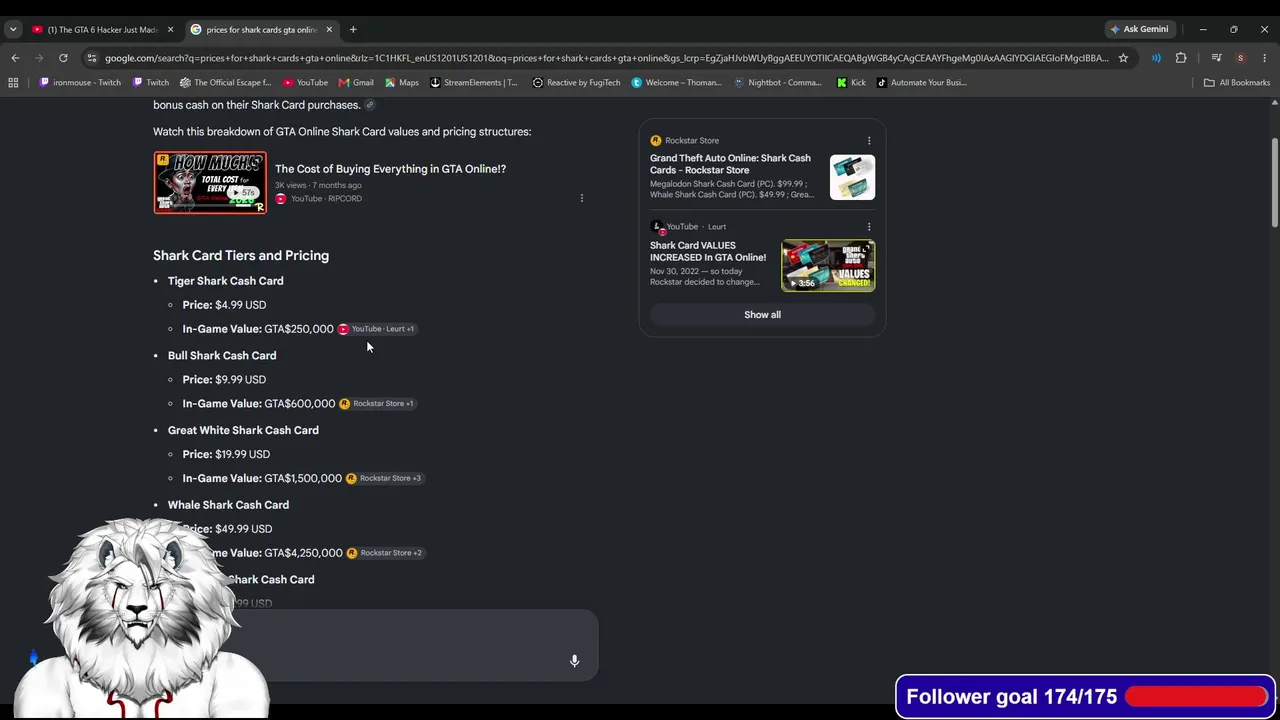Image resolution: width=1280 pixels, height=720 pixels.
Task: Open the tab search dropdown arrow
Action: (13, 29)
